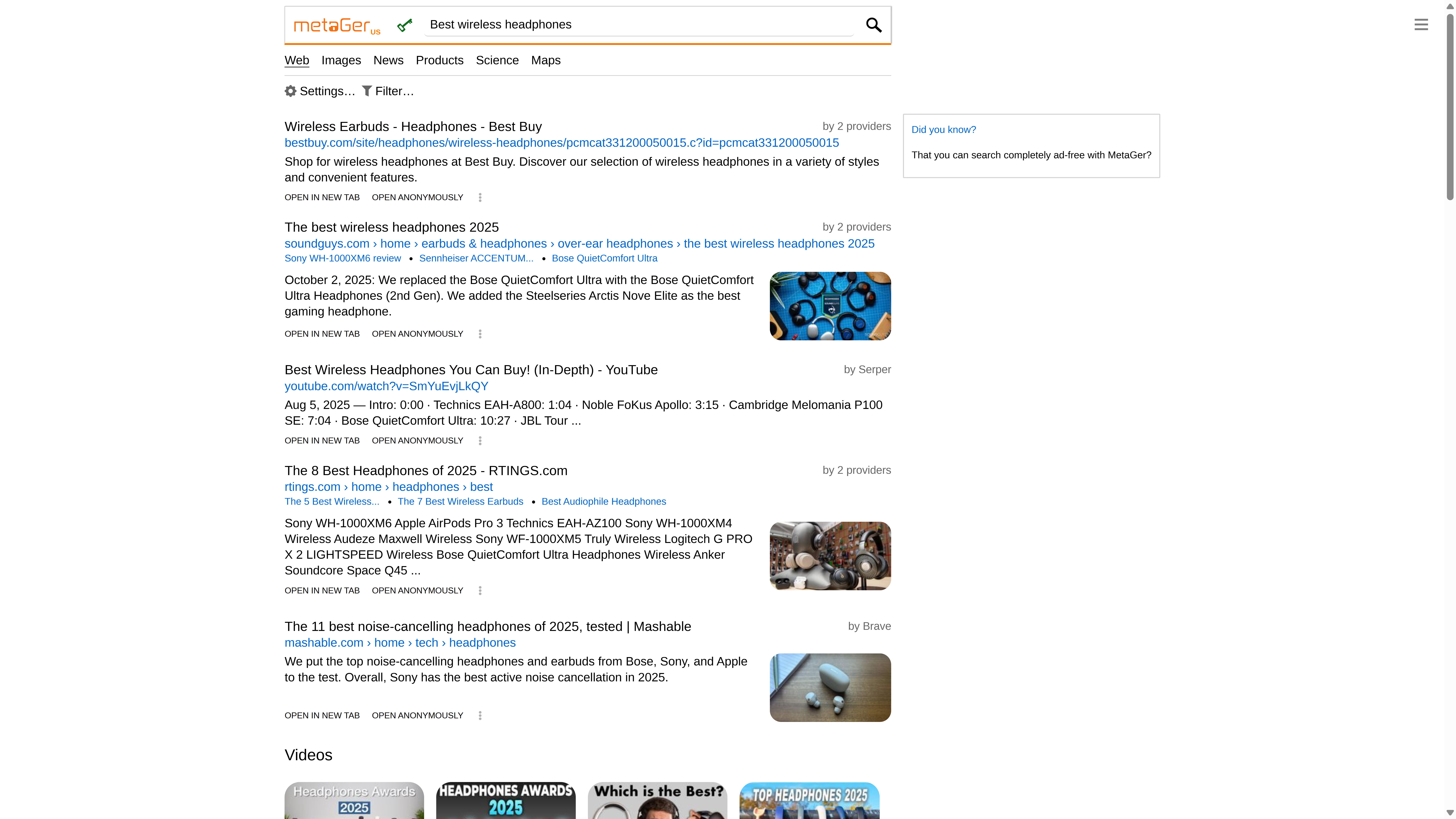Open YouTube result anonymously
Screen dimensions: 1456x819
[x=417, y=441]
